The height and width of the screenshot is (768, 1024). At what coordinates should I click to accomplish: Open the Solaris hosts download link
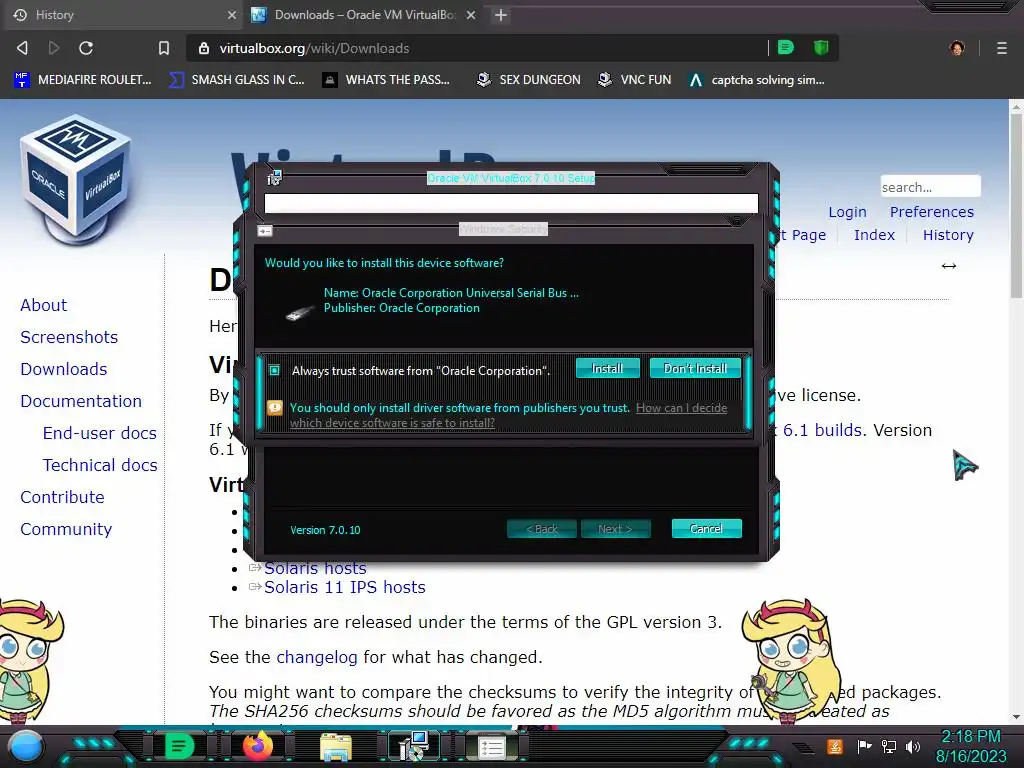tap(315, 569)
